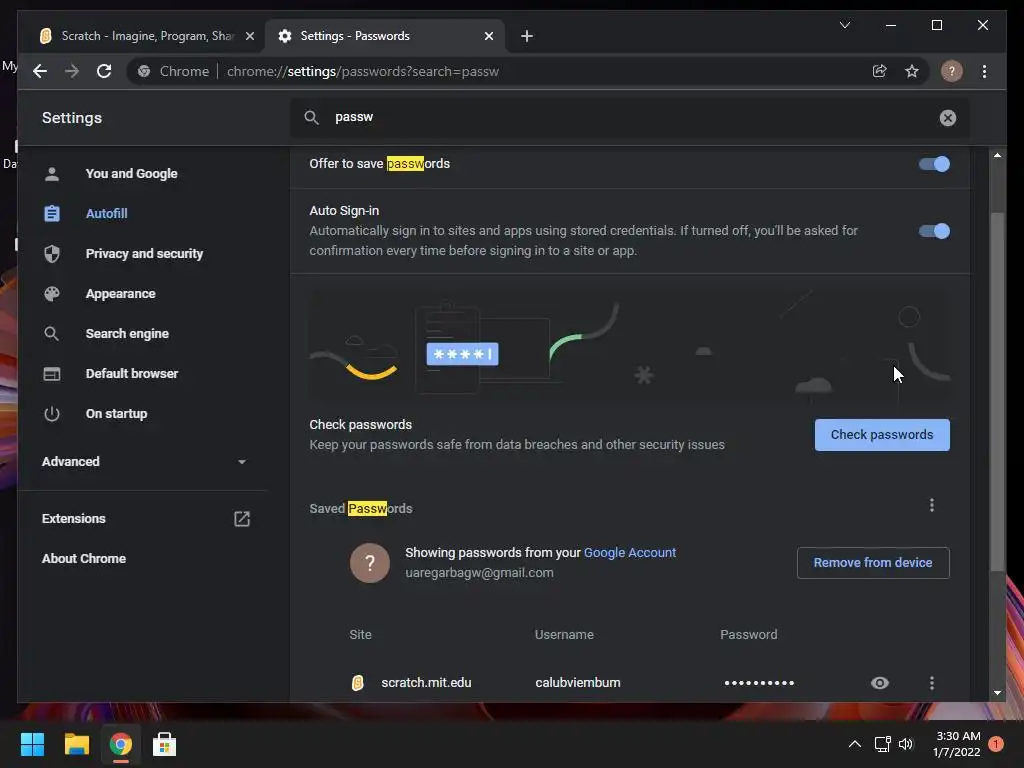The width and height of the screenshot is (1024, 768).
Task: Click the masked password dots for scratch.mit.edu
Action: [759, 682]
